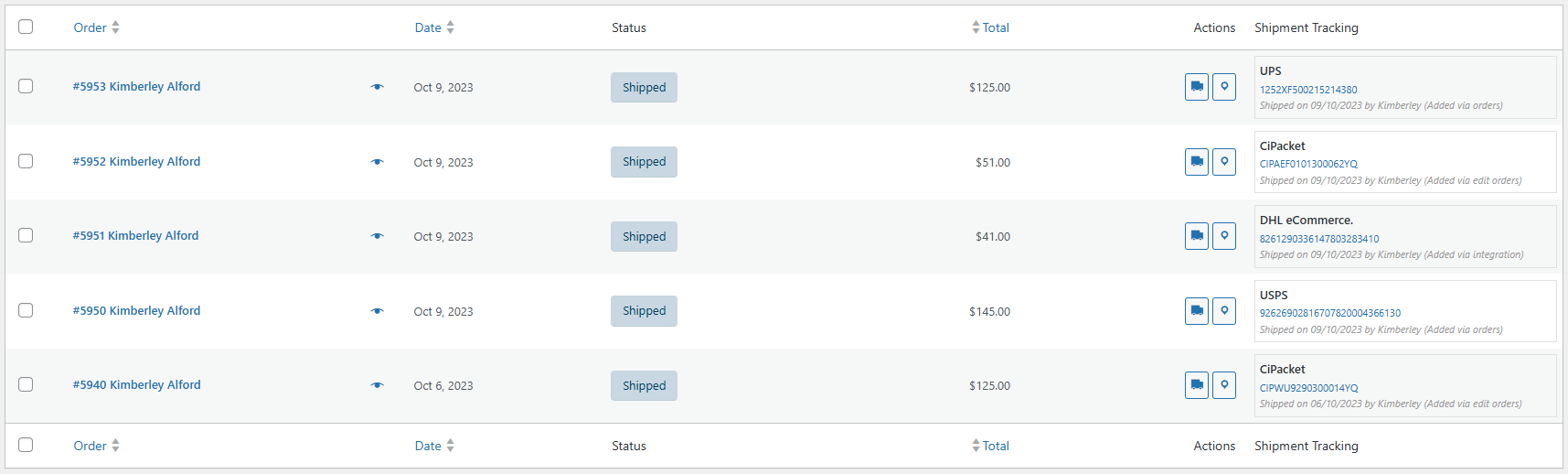Open UPS tracking number 1252XF500215214380

tap(1308, 90)
